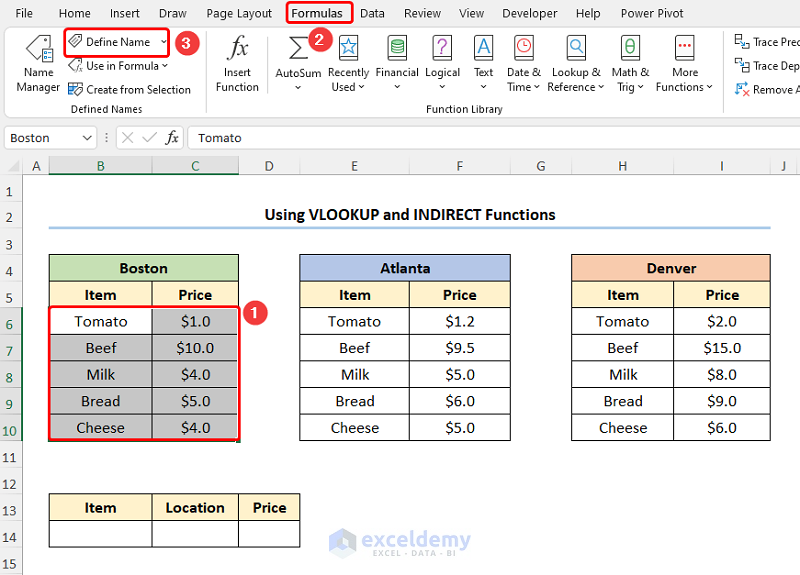Click the Create from Selection icon
Image resolution: width=800 pixels, height=575 pixels.
click(76, 89)
